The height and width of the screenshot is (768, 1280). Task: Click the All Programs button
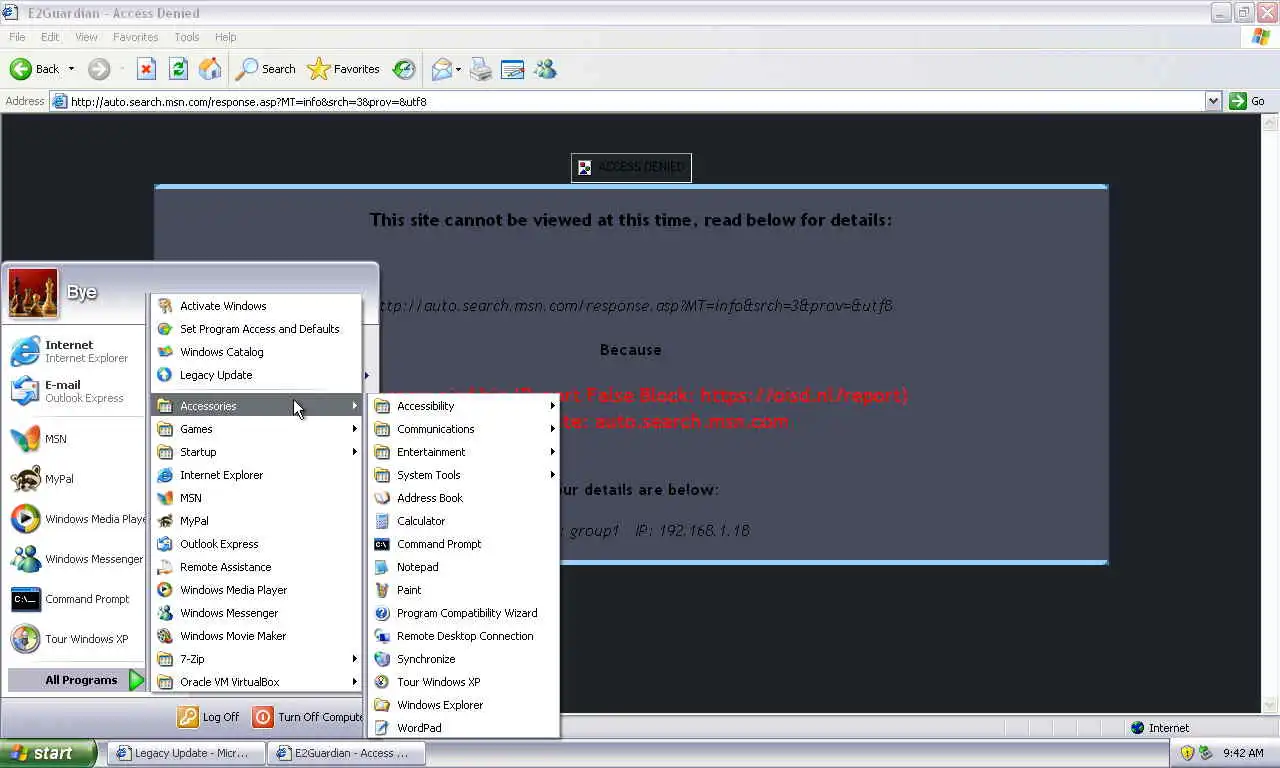[x=77, y=680]
